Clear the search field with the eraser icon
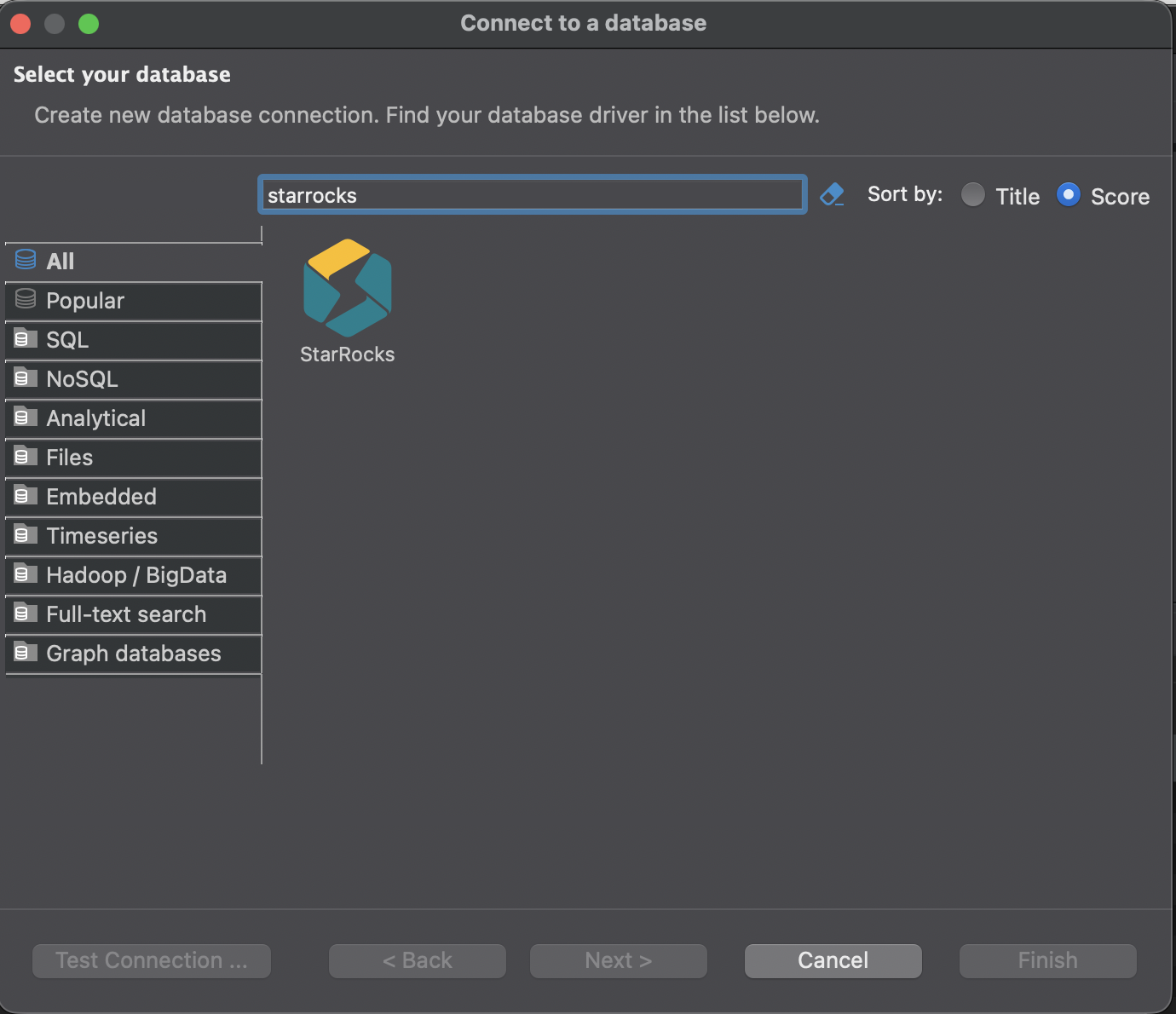1176x1014 pixels. [x=832, y=195]
